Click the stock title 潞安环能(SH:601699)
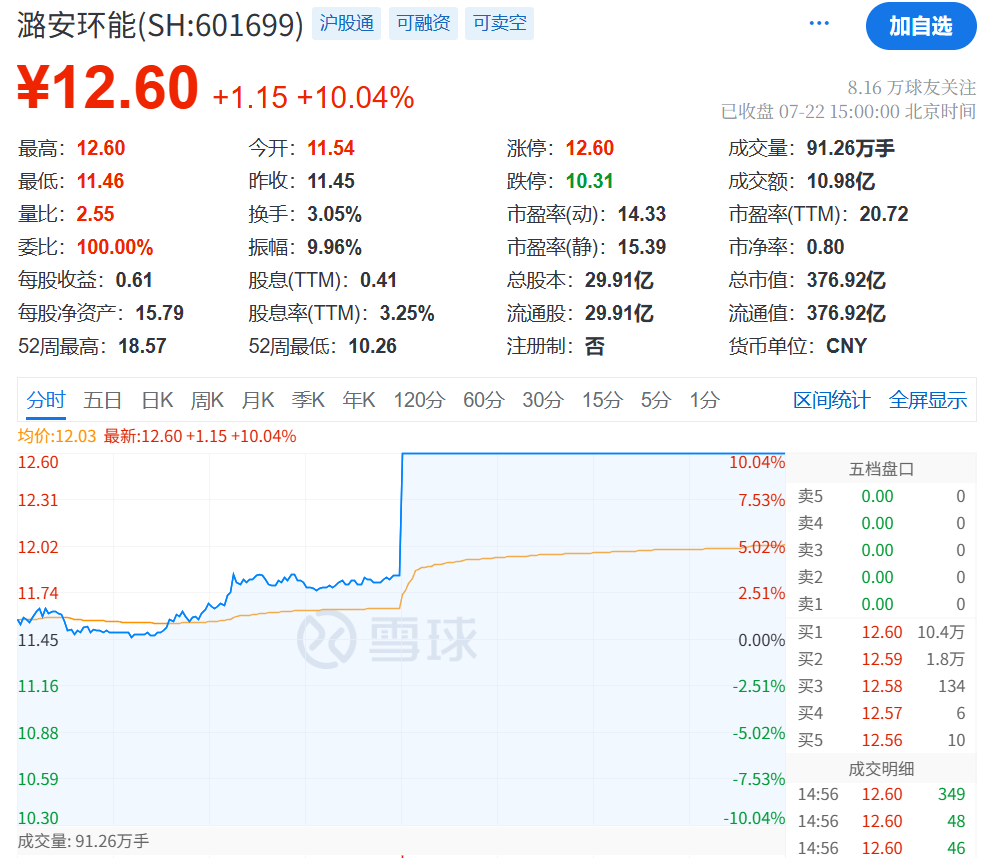1005x858 pixels. [x=160, y=26]
